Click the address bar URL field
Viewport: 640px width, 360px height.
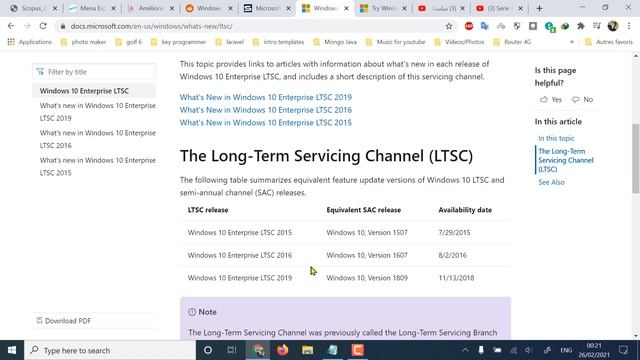(253, 26)
